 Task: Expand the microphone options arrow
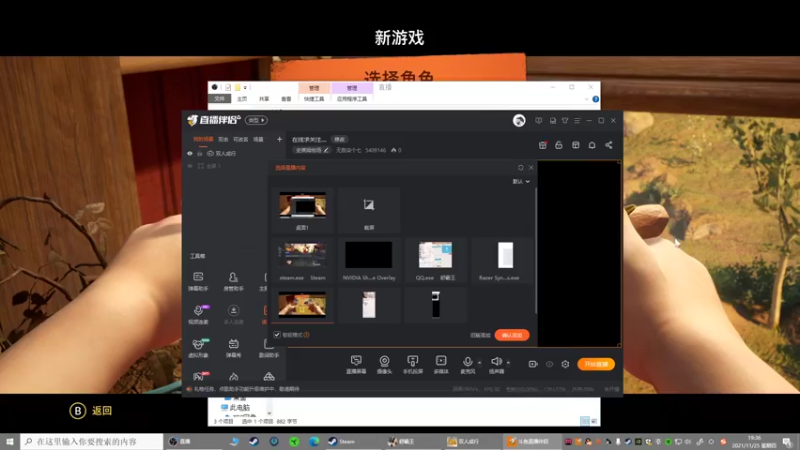pos(479,362)
